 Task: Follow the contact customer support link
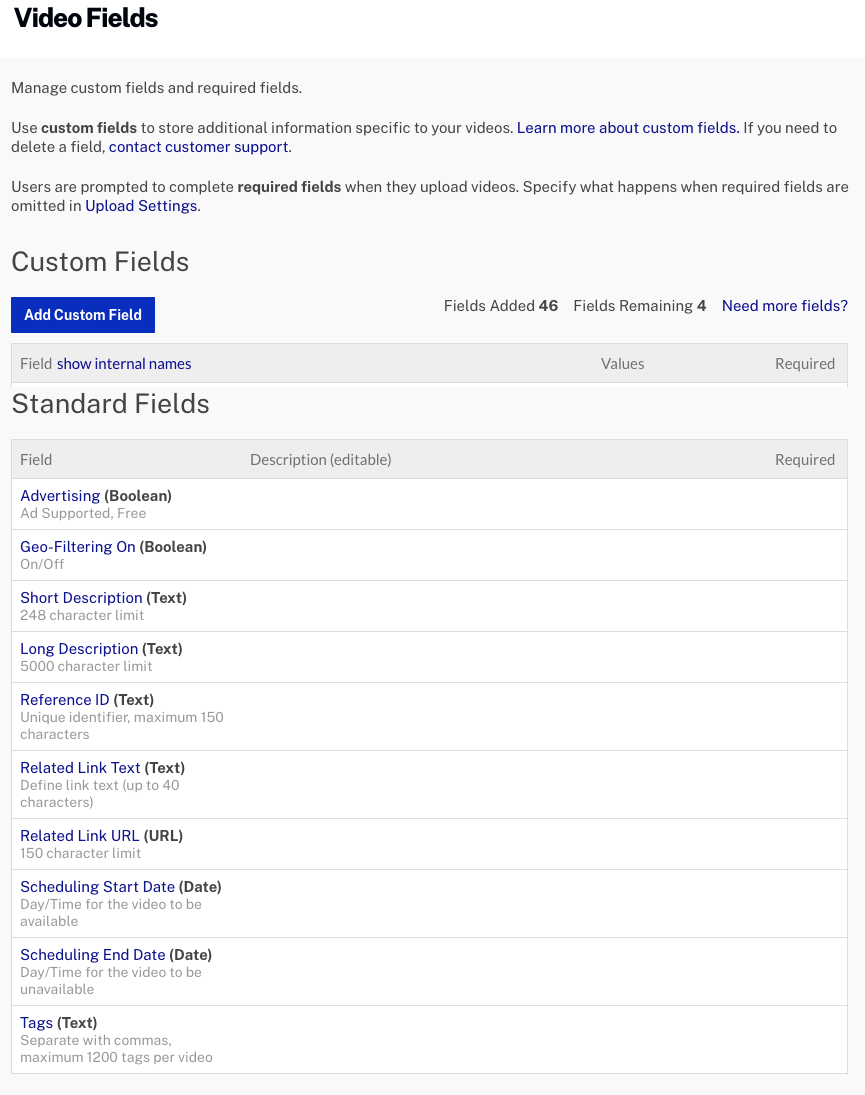coord(199,147)
